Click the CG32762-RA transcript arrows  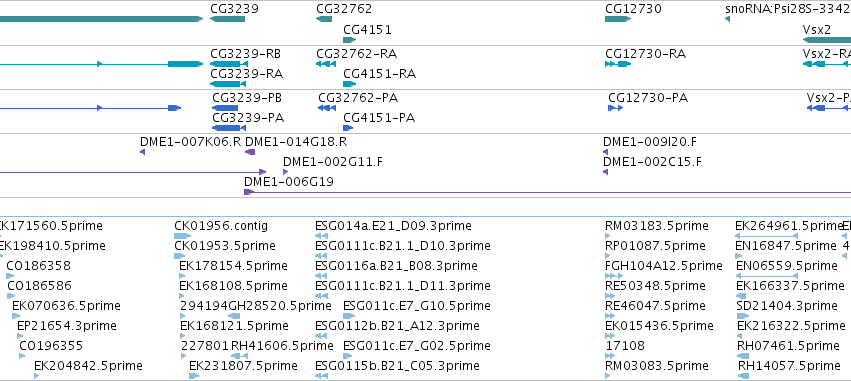pyautogui.click(x=326, y=64)
